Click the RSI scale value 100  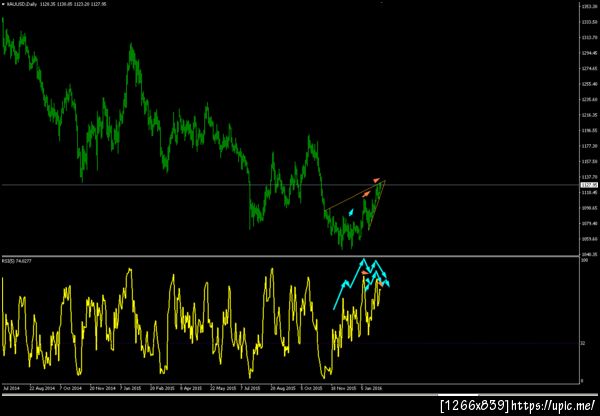pos(584,261)
